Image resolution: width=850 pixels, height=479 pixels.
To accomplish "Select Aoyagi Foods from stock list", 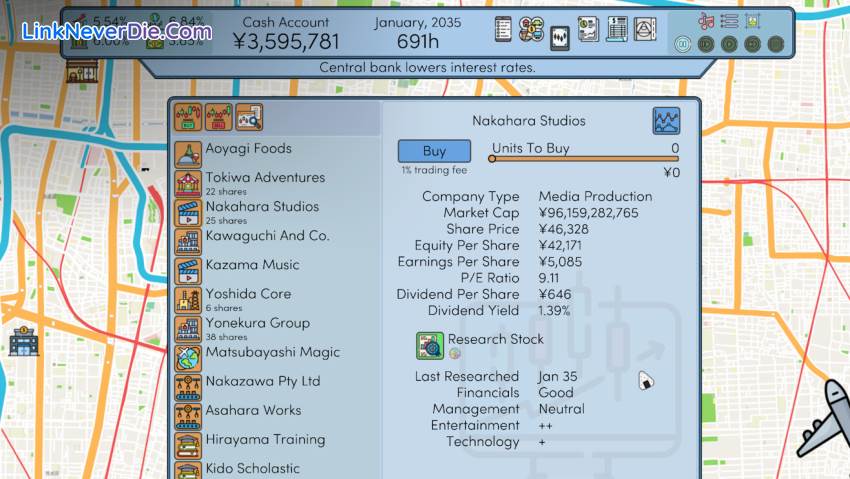I will [x=248, y=149].
